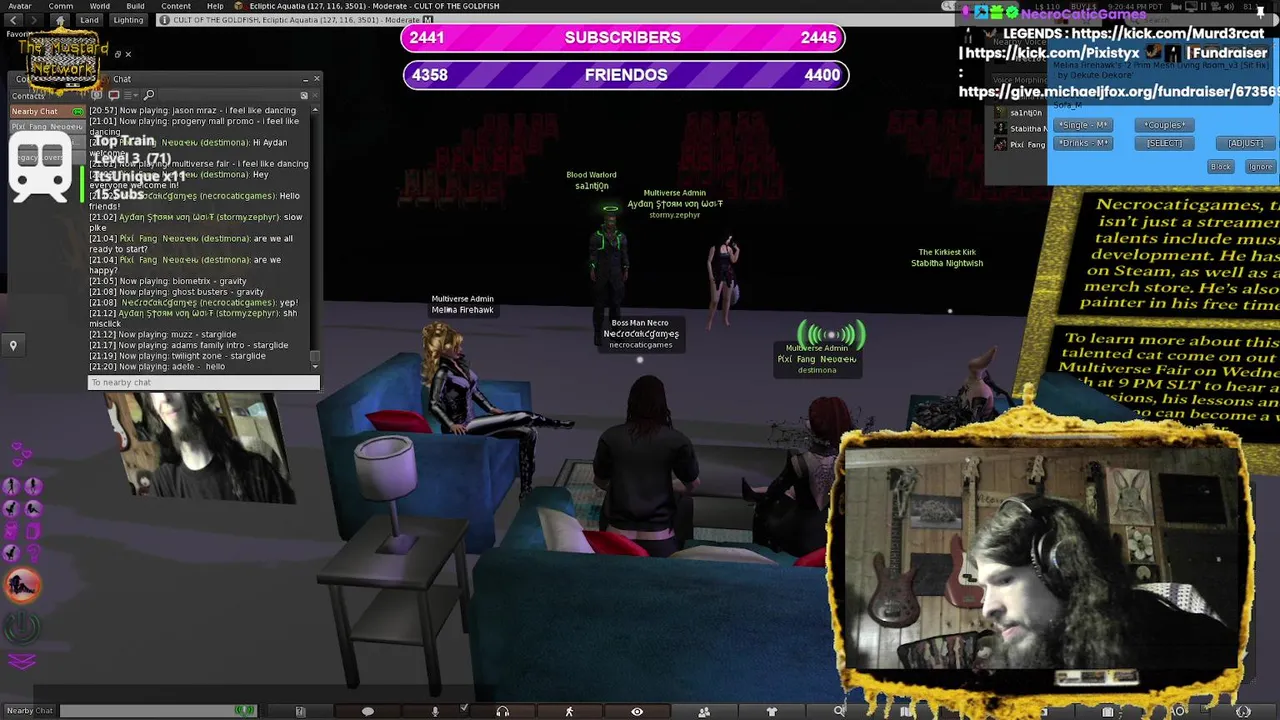Click the 'To nearby chat' input field
Viewport: 1280px width, 720px height.
point(204,382)
